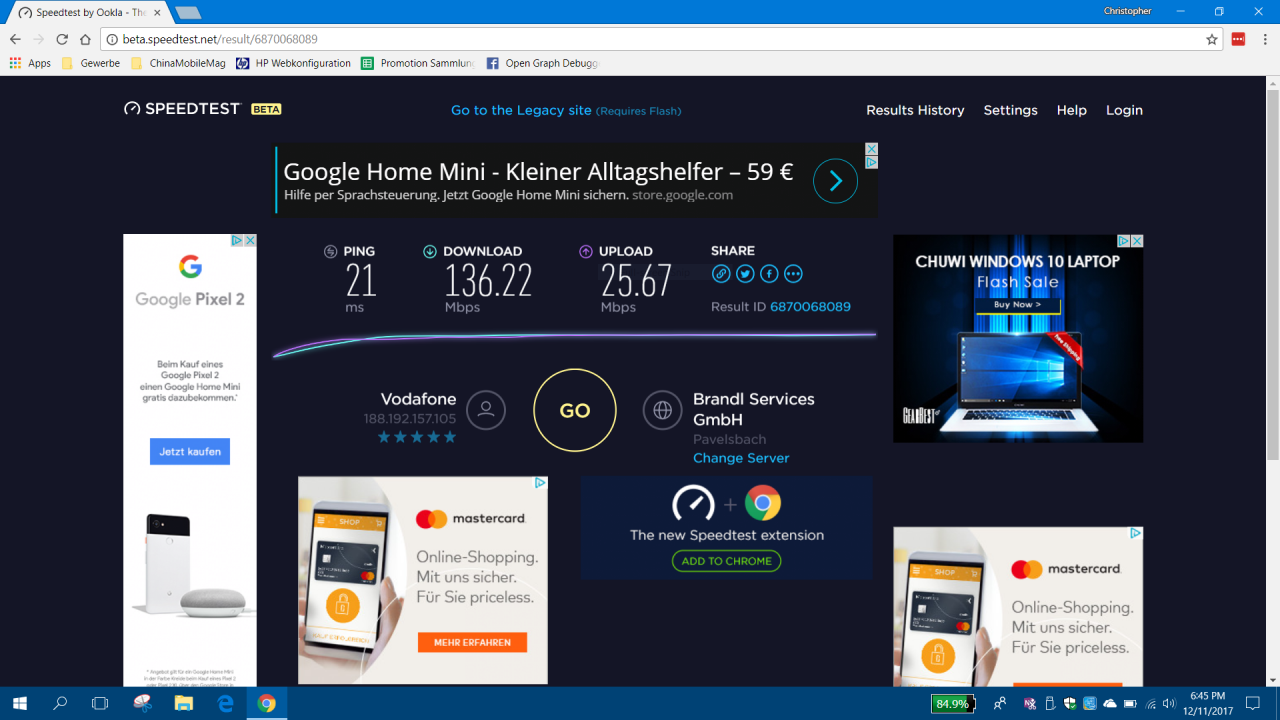Click Buy Now in the Chuwi ad
This screenshot has height=720, width=1280.
pos(1017,304)
